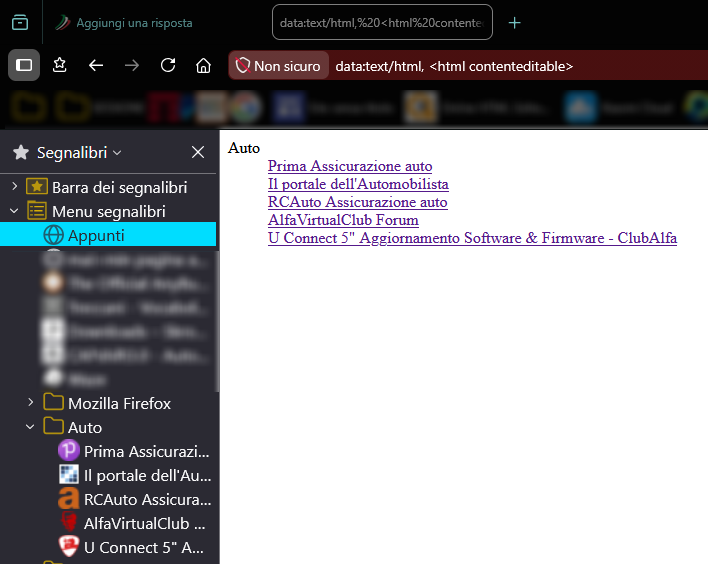Screen dimensions: 708x564
Task: Follow the RCAuto Assicurazione auto link
Action: click(358, 202)
